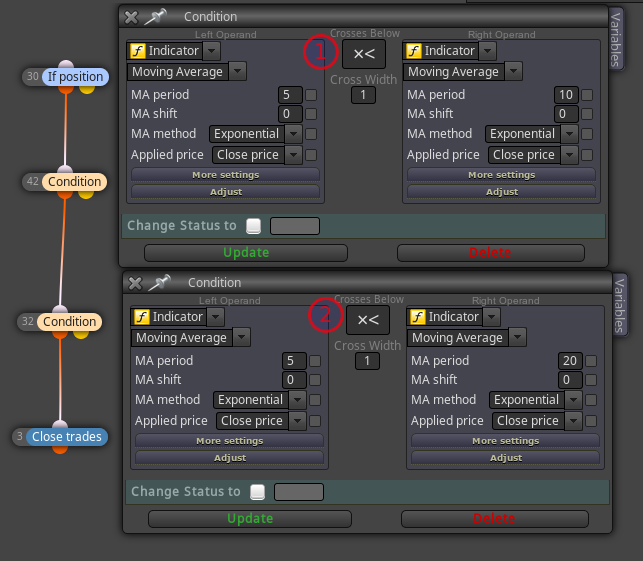Screen dimensions: 643x561
Task: Enable Change Status to checkbox in upper panel
Action: (x=253, y=226)
